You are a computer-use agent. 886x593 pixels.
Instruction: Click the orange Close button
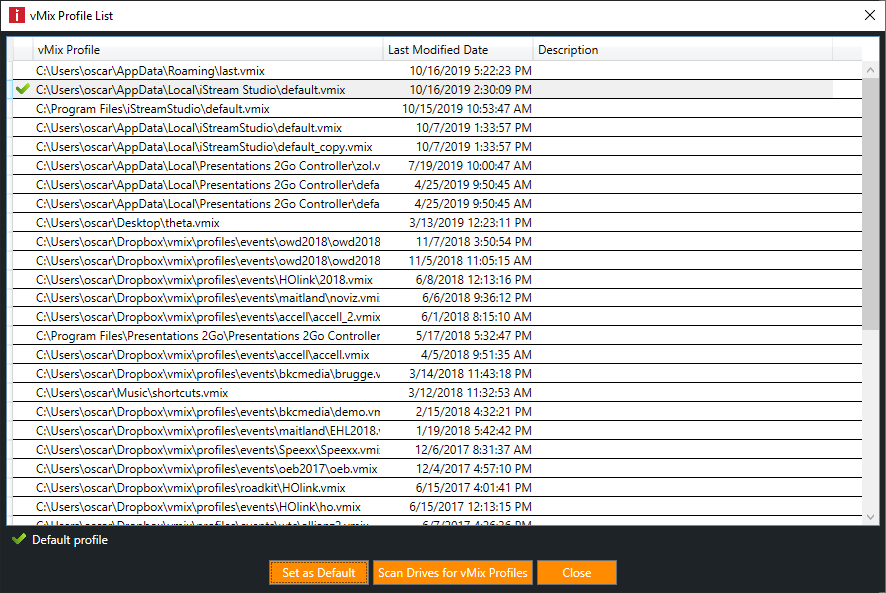576,573
